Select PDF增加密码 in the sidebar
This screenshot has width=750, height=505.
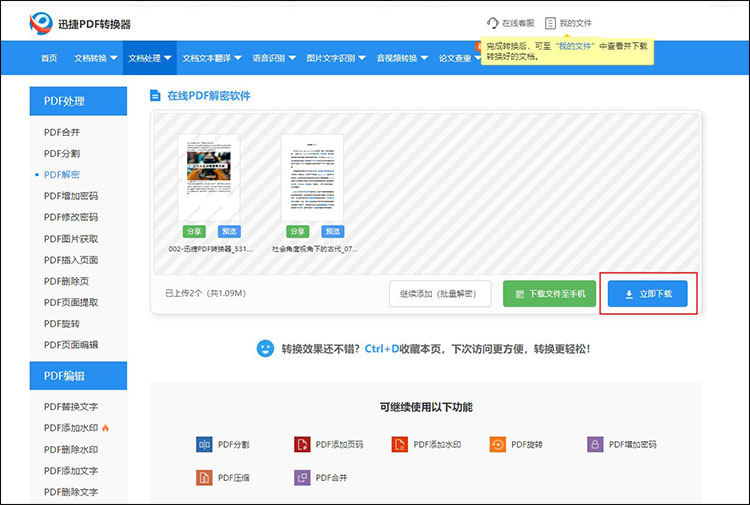point(71,196)
